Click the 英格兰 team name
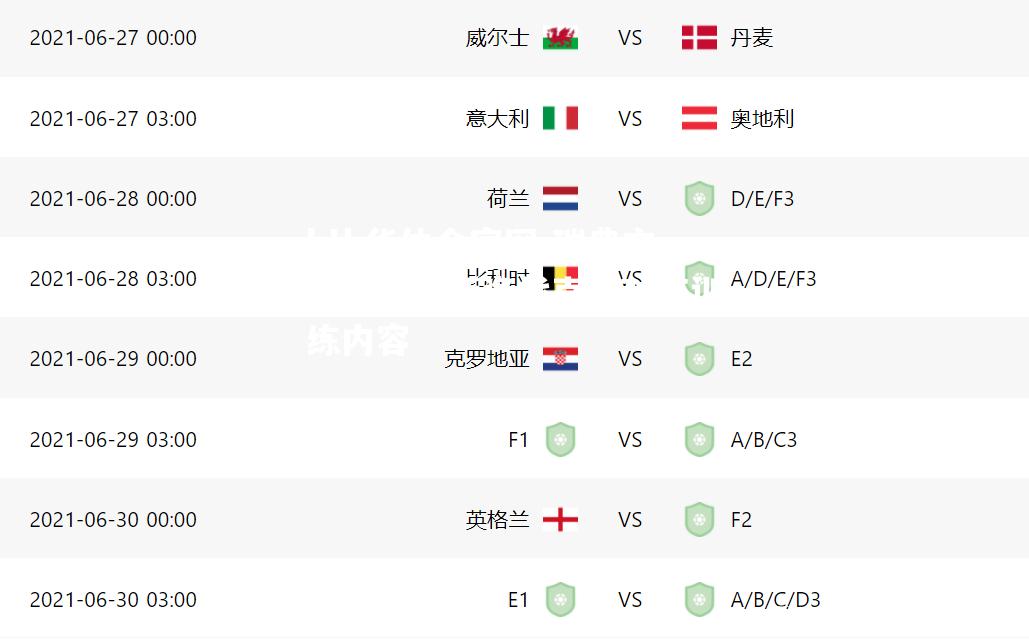Viewport: 1029px width, 642px height. [x=497, y=520]
